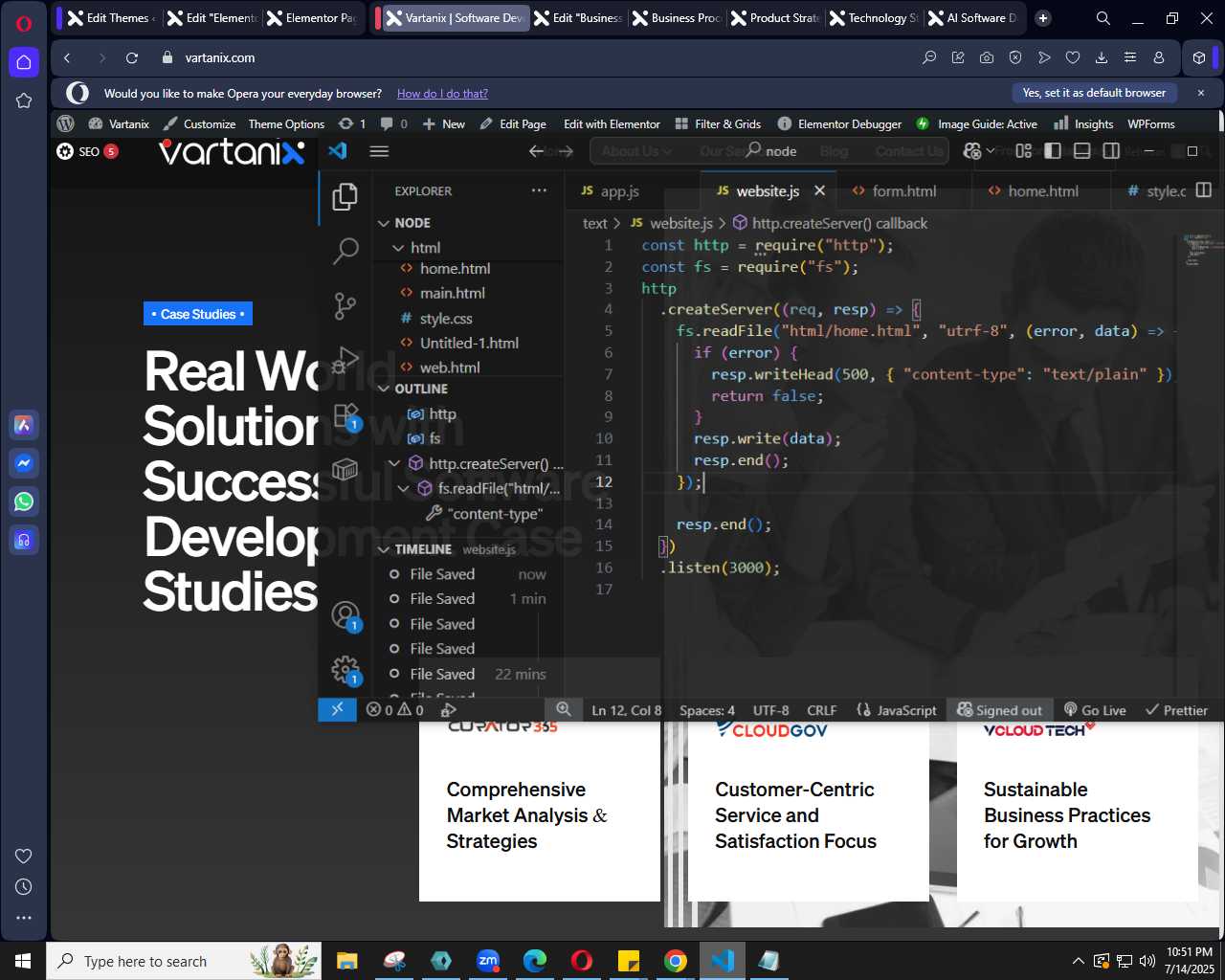This screenshot has width=1225, height=980.
Task: Reload the Vartanix page in Opera
Action: tap(132, 58)
